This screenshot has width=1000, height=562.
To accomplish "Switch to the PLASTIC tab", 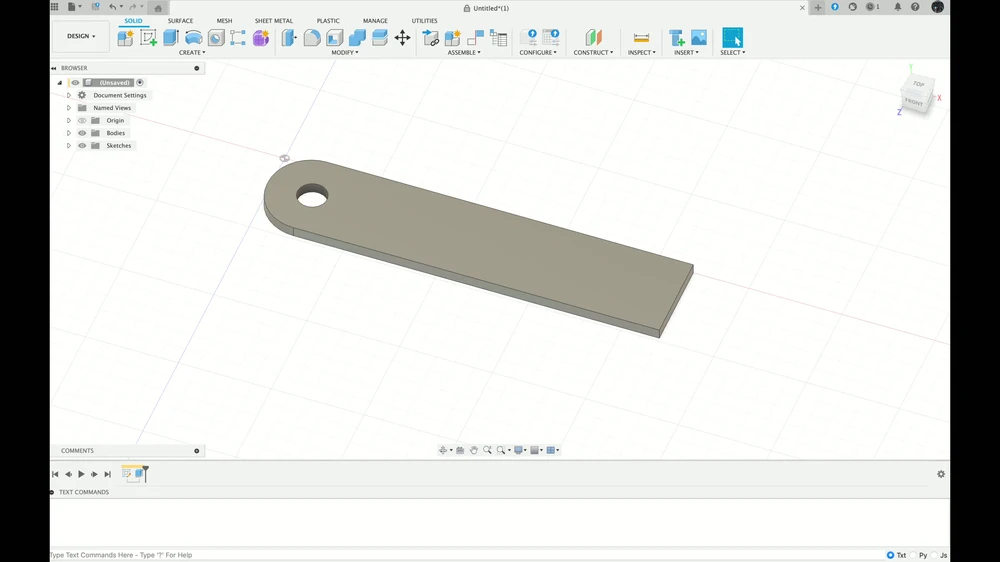I will [328, 20].
